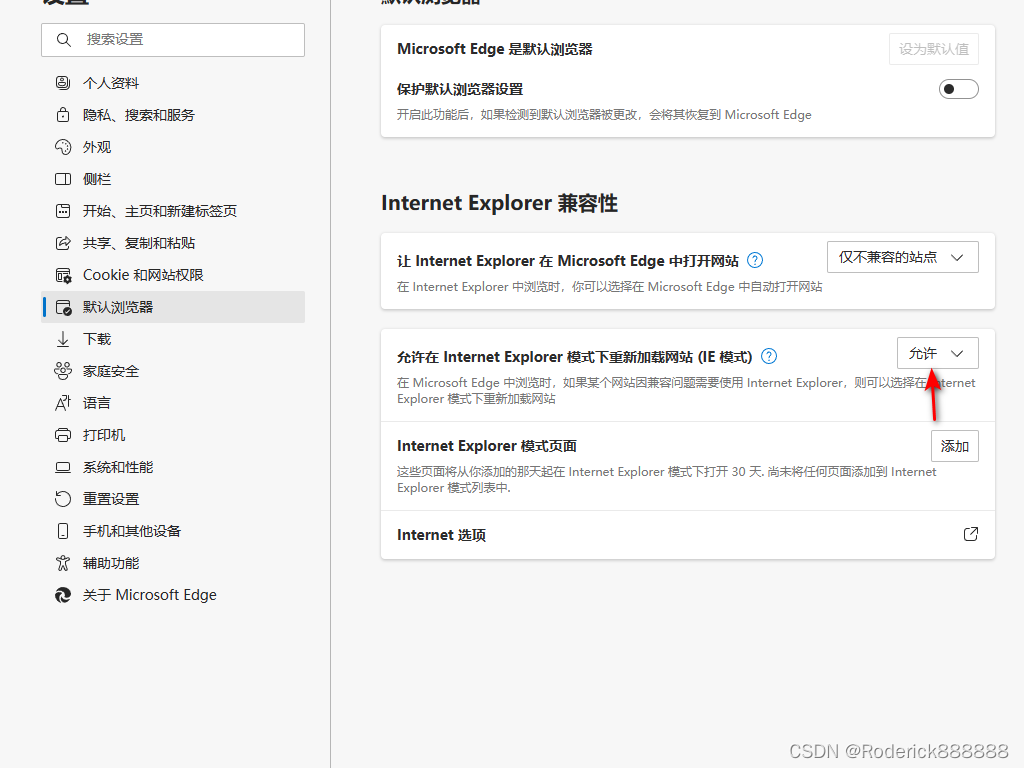Screen dimensions: 1024x768
Task: Click Internet Explorer 模式页面 label
Action: (487, 446)
